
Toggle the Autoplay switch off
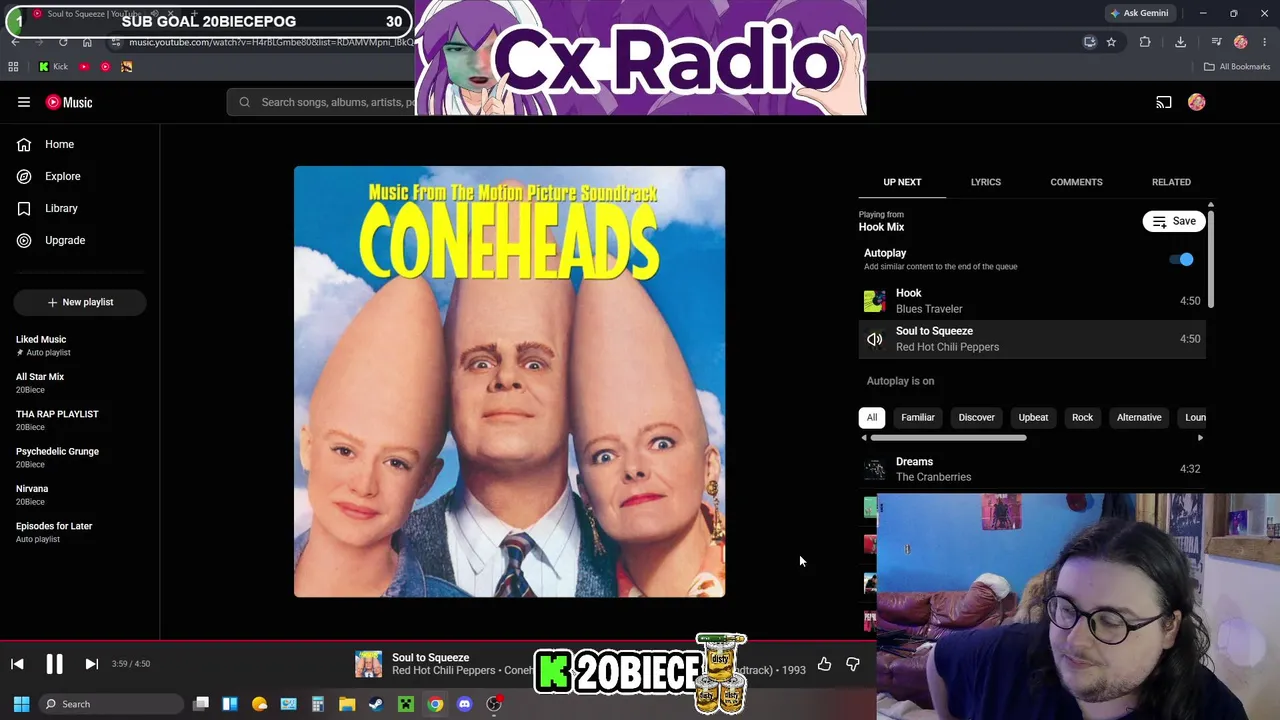[1182, 260]
